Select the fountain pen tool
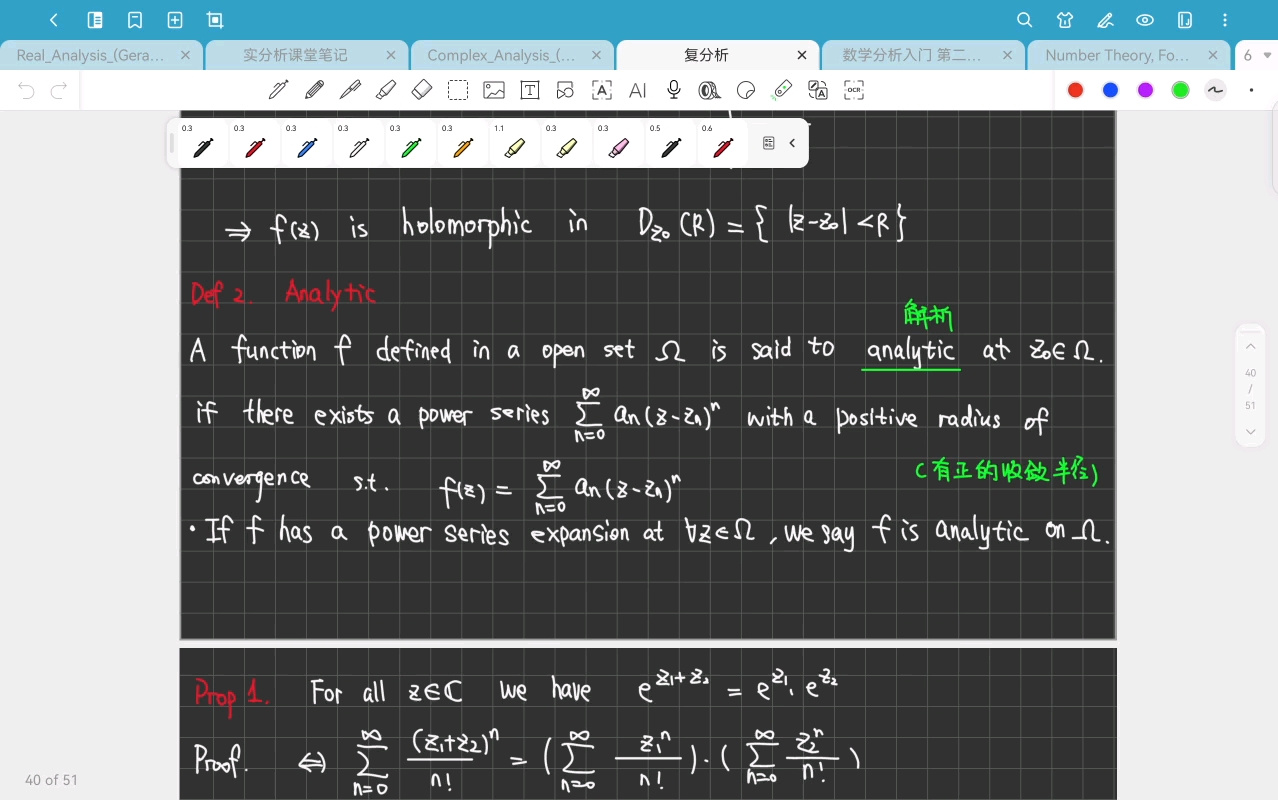This screenshot has height=800, width=1278. [x=278, y=90]
